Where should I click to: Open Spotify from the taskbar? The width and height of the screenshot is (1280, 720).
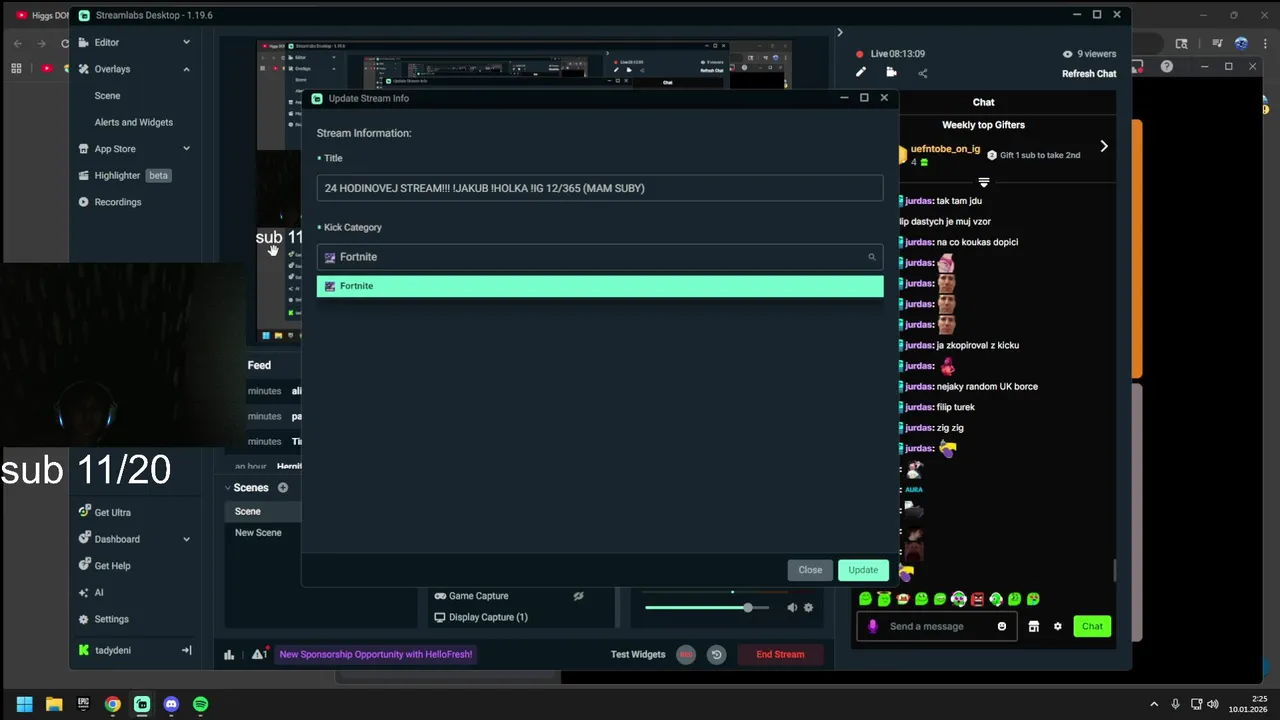point(200,704)
